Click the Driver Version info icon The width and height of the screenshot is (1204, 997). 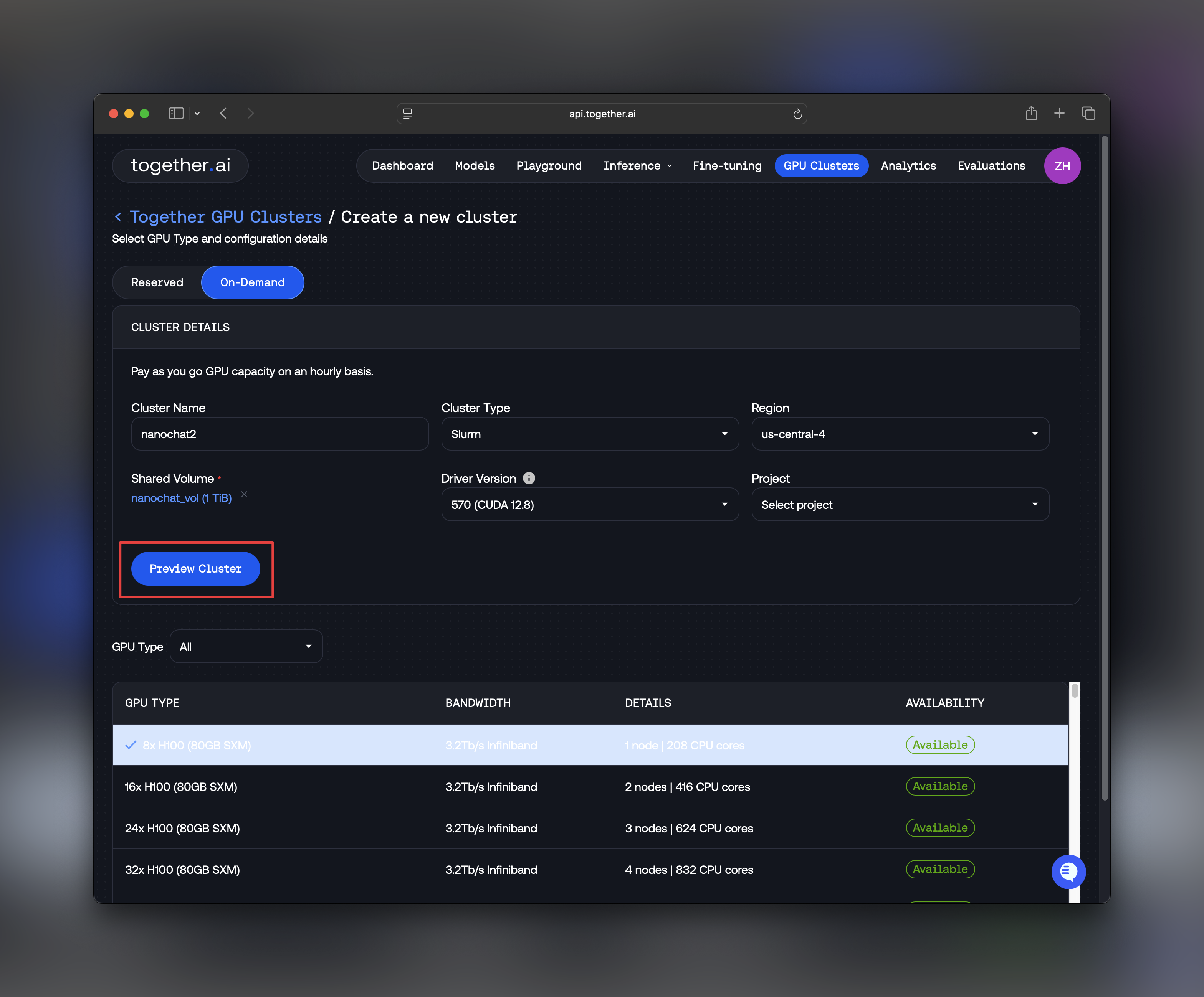529,478
